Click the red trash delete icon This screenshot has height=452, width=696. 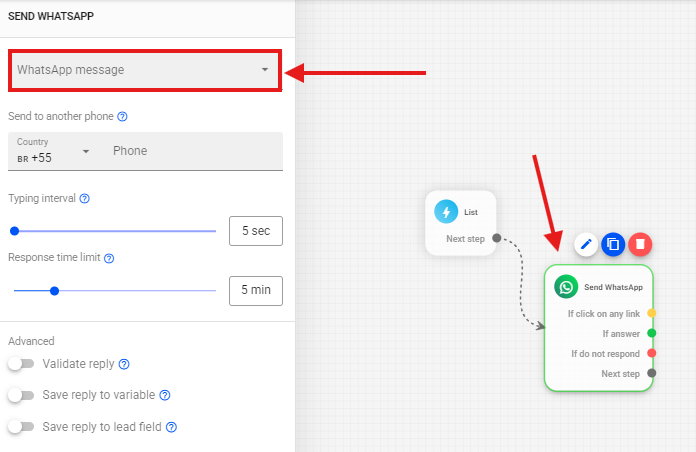(x=640, y=244)
